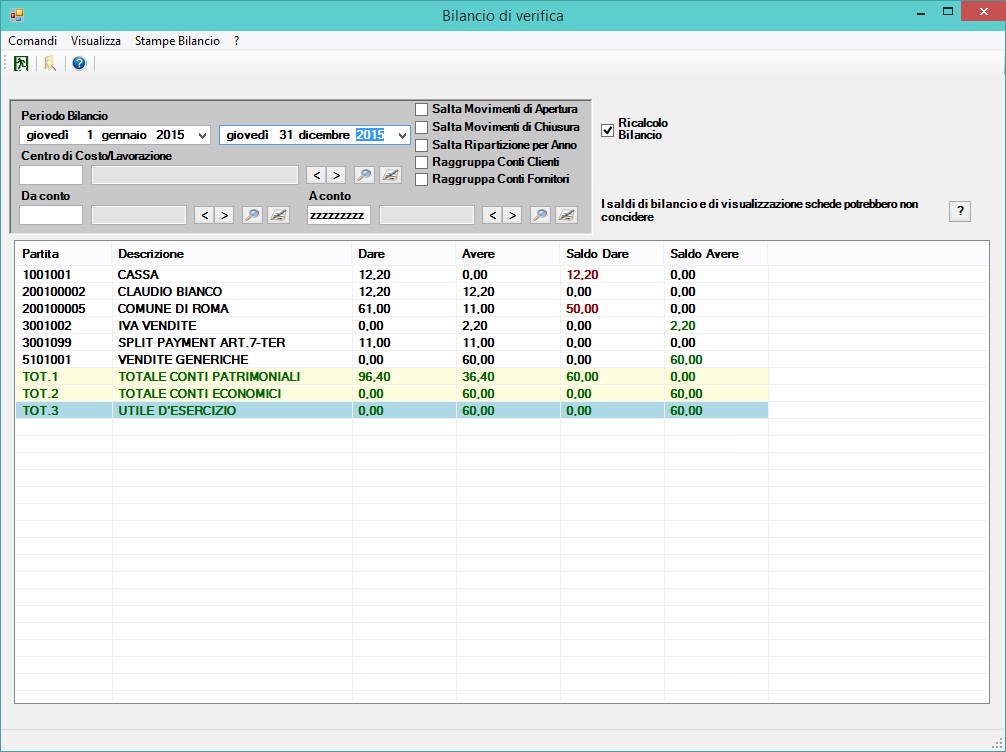Open the start date dropdown for Periodo Bilancio

click(203, 135)
